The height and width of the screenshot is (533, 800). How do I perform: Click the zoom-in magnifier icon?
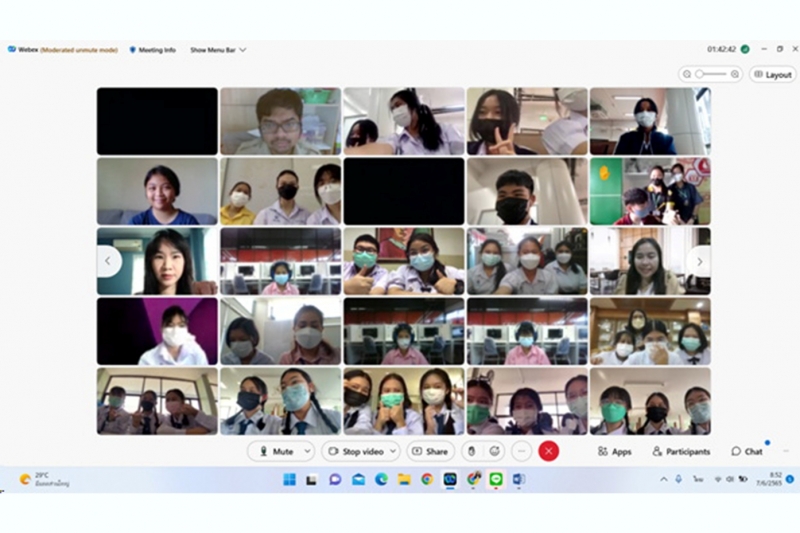coord(735,74)
